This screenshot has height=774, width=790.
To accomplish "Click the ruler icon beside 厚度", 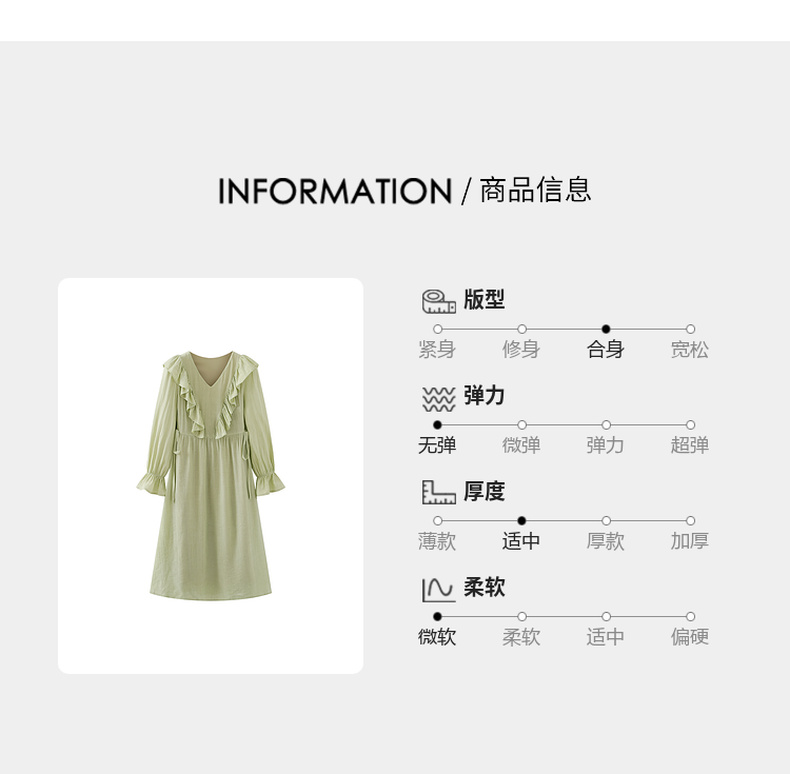I will pos(439,492).
